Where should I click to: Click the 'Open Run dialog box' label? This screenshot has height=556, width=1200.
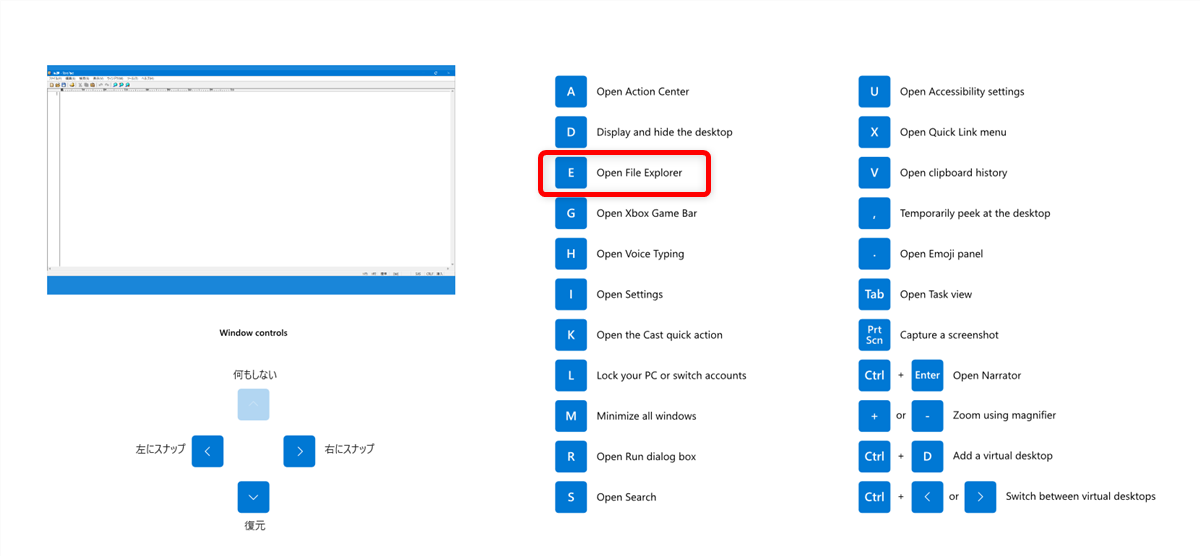(647, 457)
